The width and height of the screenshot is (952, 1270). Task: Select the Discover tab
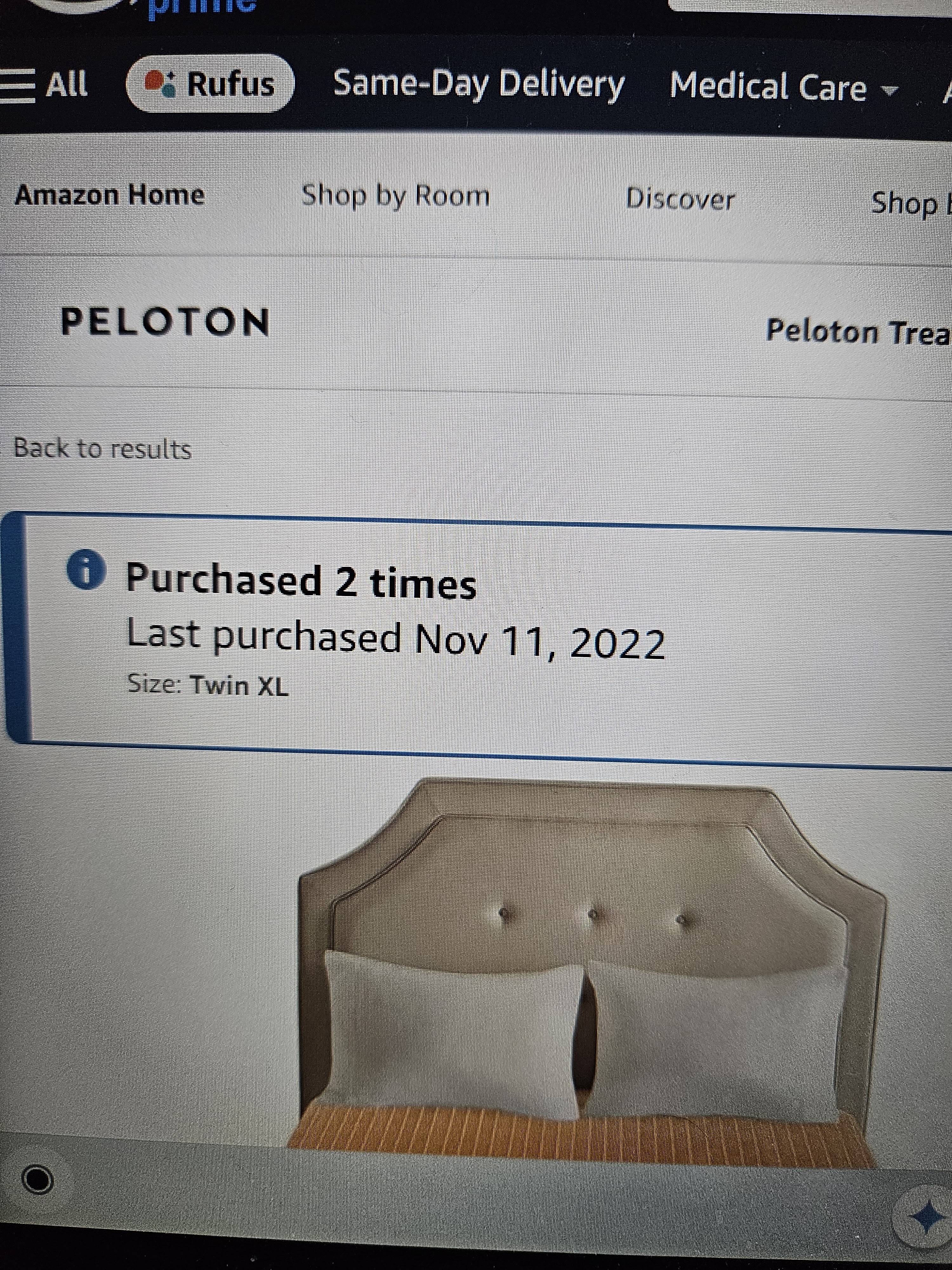(x=680, y=199)
